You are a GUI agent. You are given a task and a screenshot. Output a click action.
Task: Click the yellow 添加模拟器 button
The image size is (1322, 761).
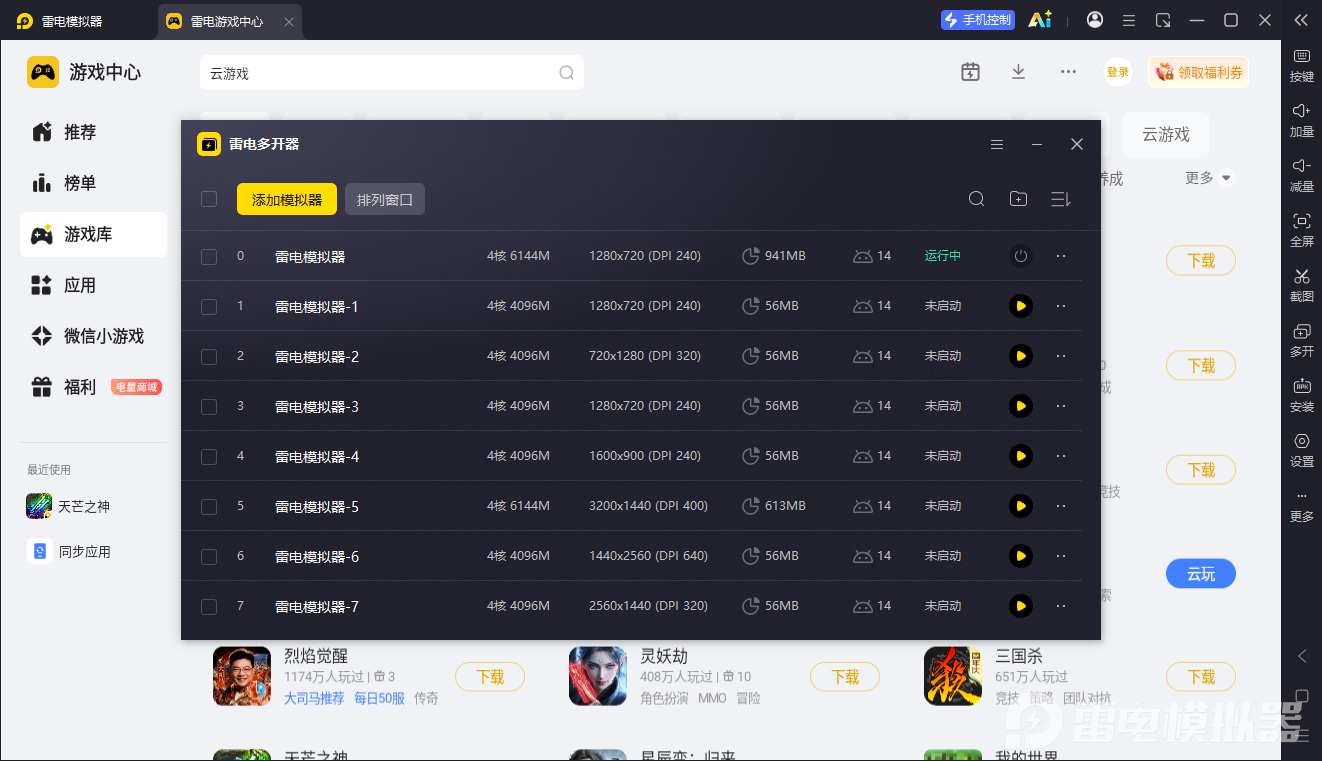click(x=287, y=199)
